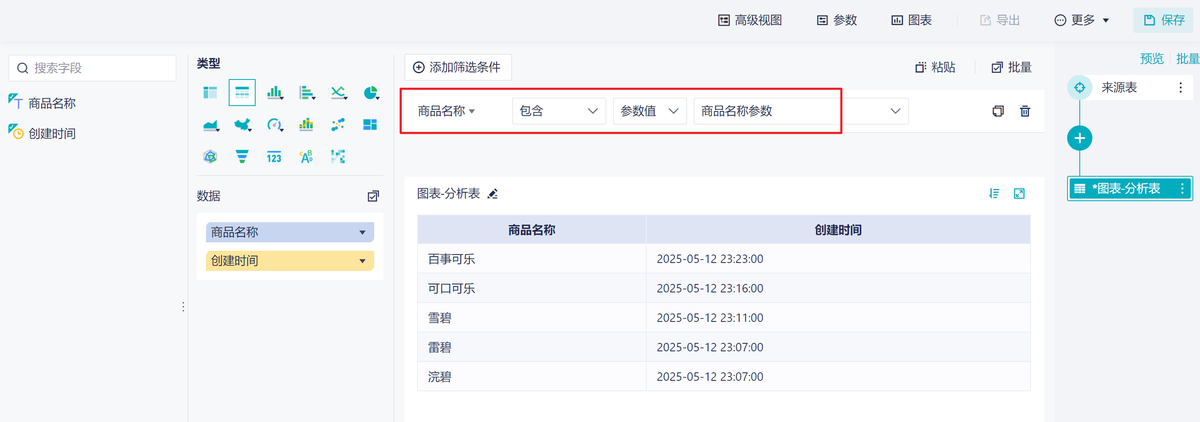1200x422 pixels.
Task: Expand the 商品名称 data pill dropdown
Action: tap(362, 232)
